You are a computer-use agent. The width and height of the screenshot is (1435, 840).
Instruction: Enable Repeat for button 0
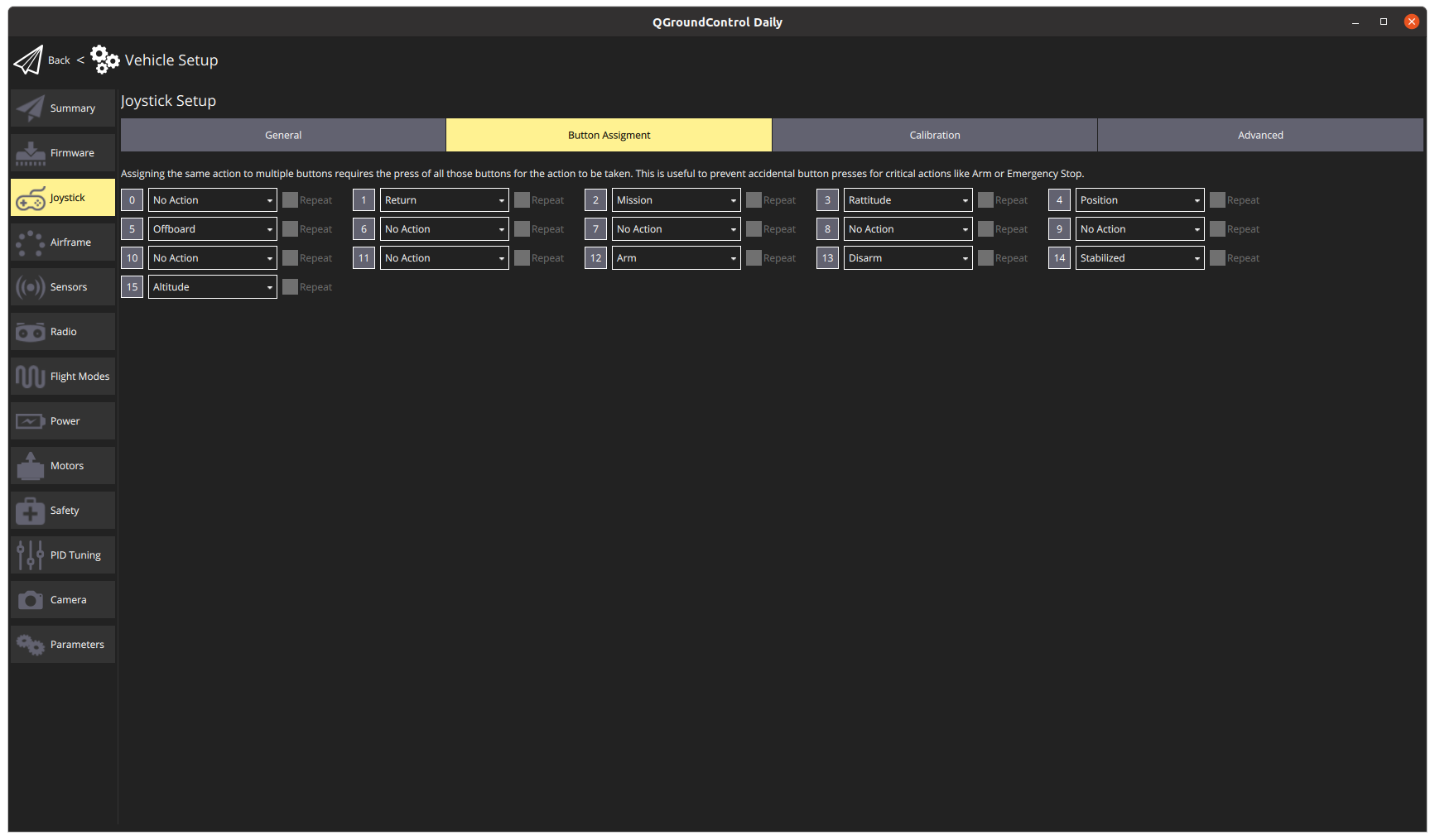(x=290, y=200)
